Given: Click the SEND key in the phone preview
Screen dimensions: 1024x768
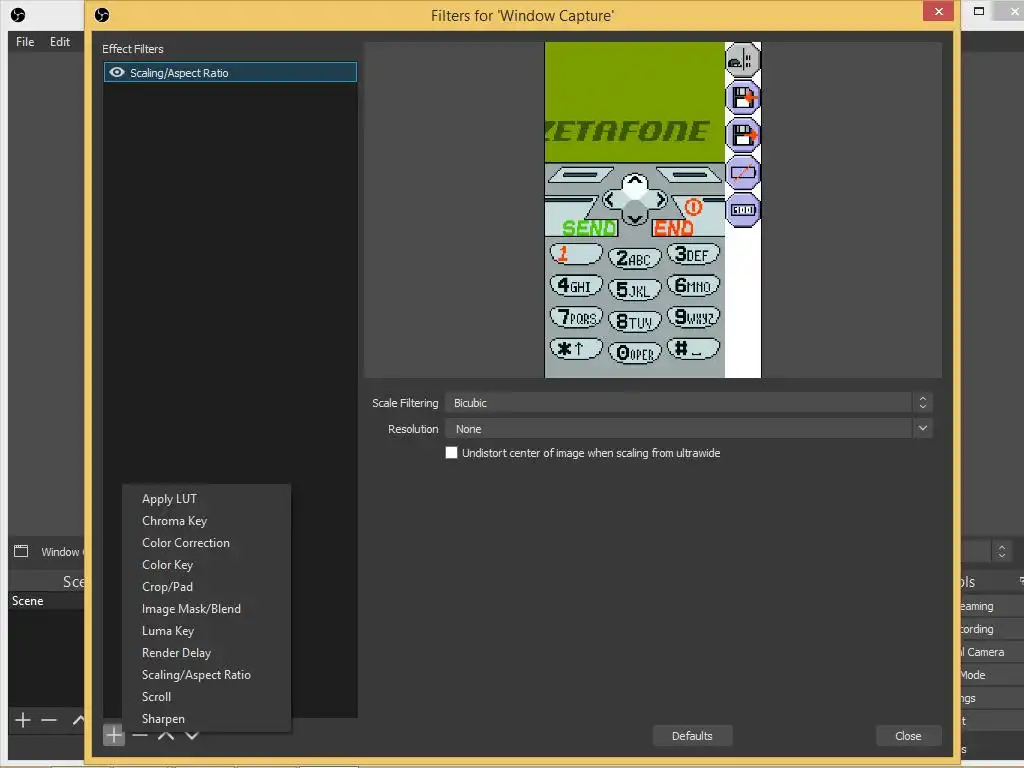Looking at the screenshot, I should (589, 228).
